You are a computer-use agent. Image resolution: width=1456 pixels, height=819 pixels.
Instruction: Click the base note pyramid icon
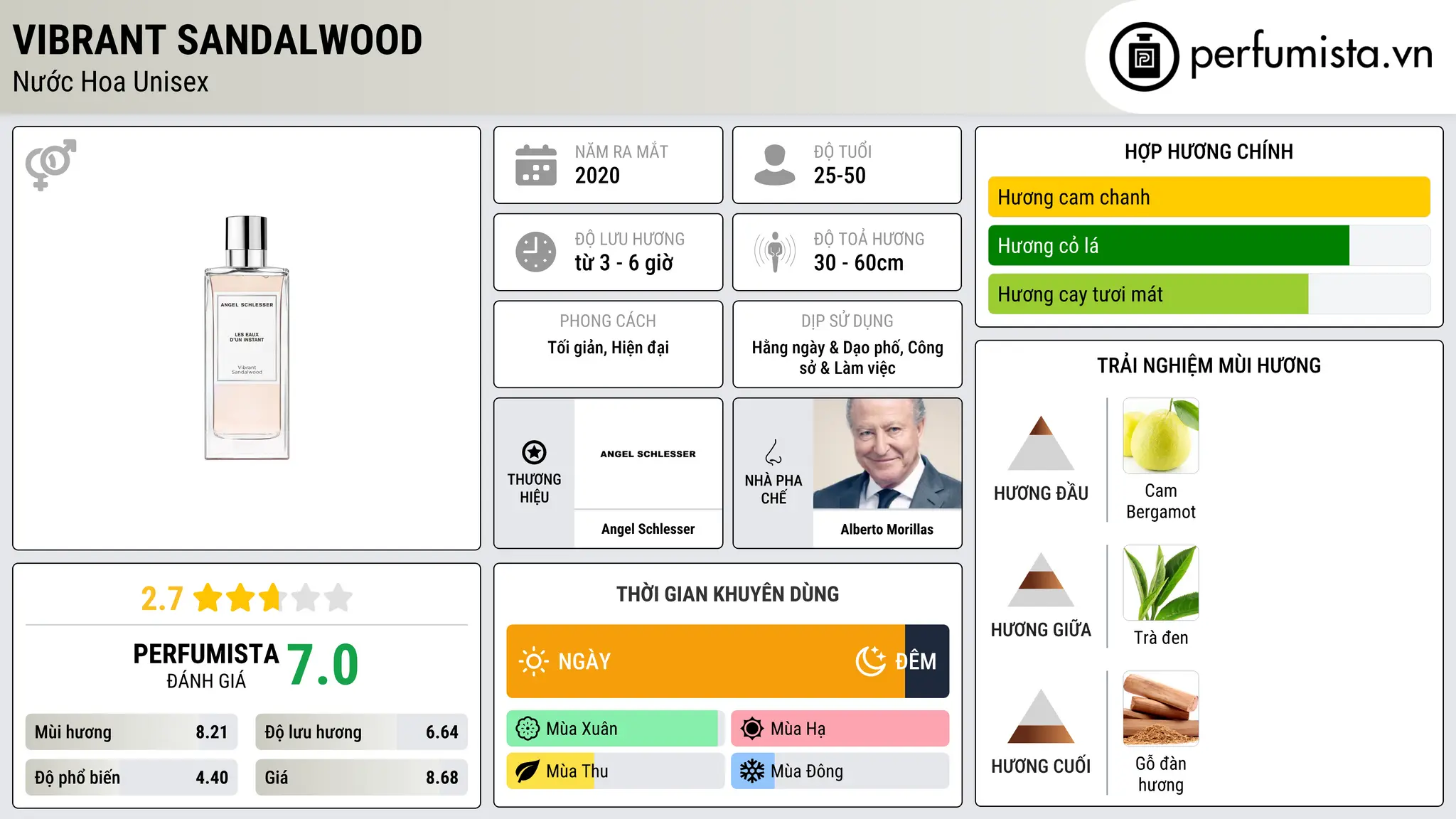1041,716
